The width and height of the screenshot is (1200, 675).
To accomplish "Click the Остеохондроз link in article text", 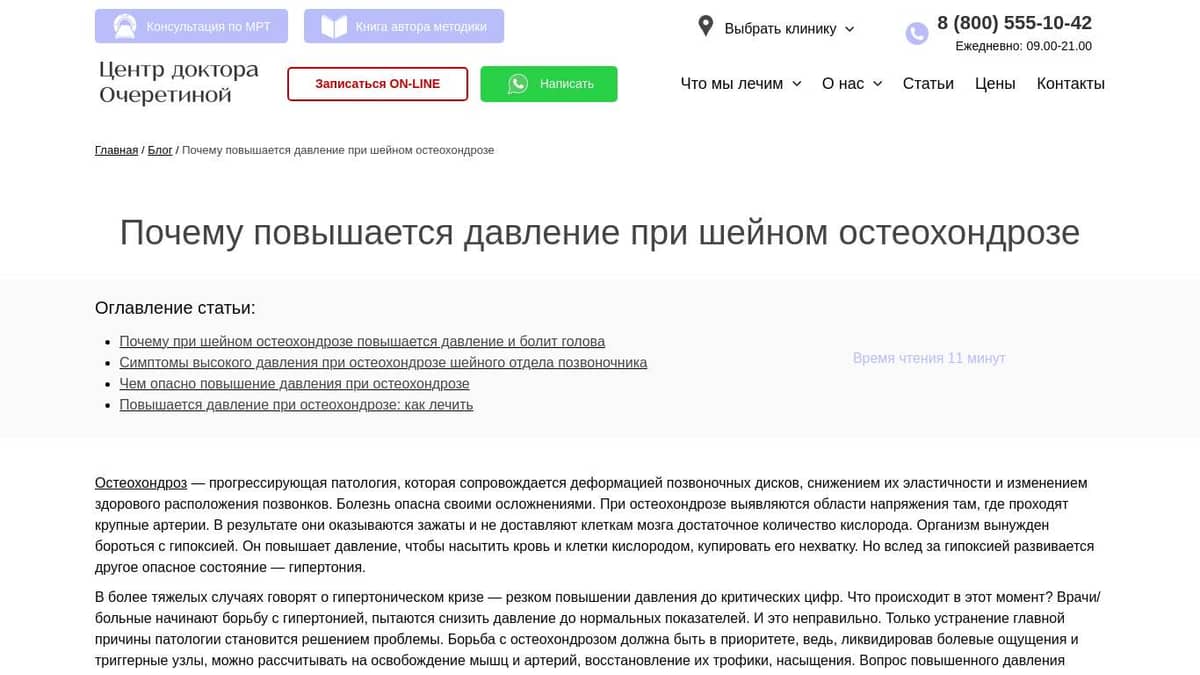I will tap(141, 483).
